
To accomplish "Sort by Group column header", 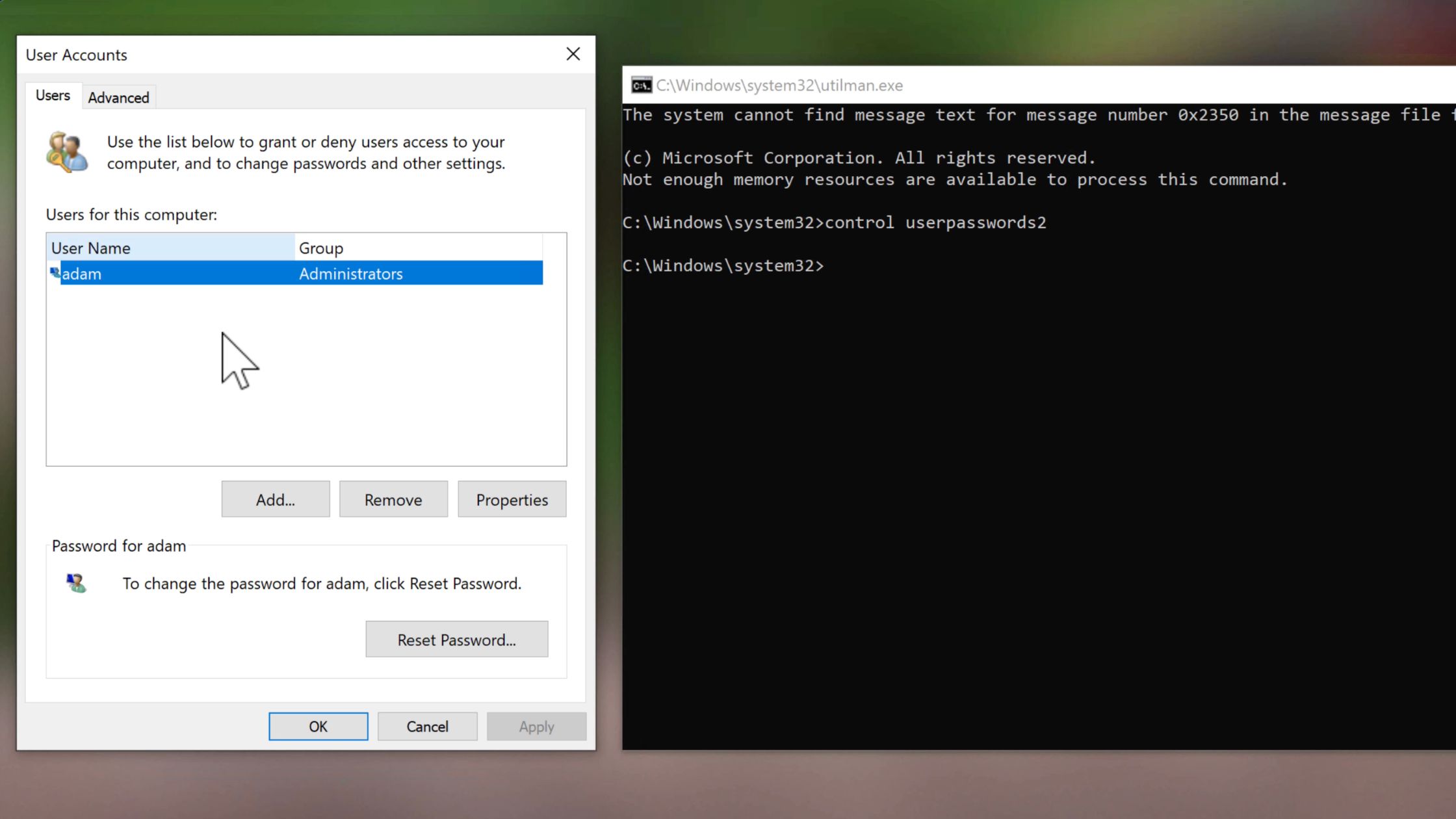I will pyautogui.click(x=419, y=248).
